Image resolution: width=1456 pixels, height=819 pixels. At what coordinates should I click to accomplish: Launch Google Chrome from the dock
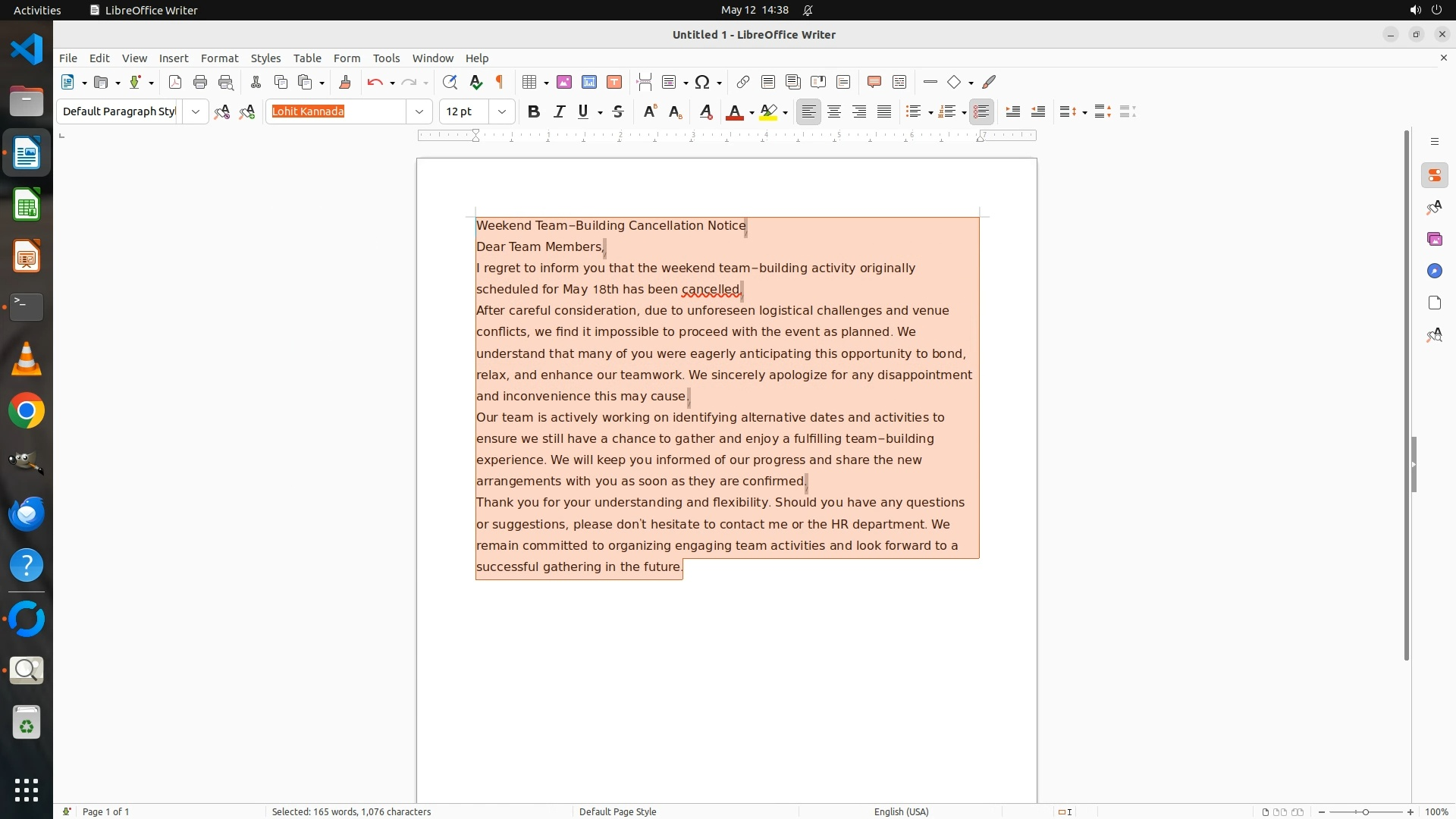27,411
